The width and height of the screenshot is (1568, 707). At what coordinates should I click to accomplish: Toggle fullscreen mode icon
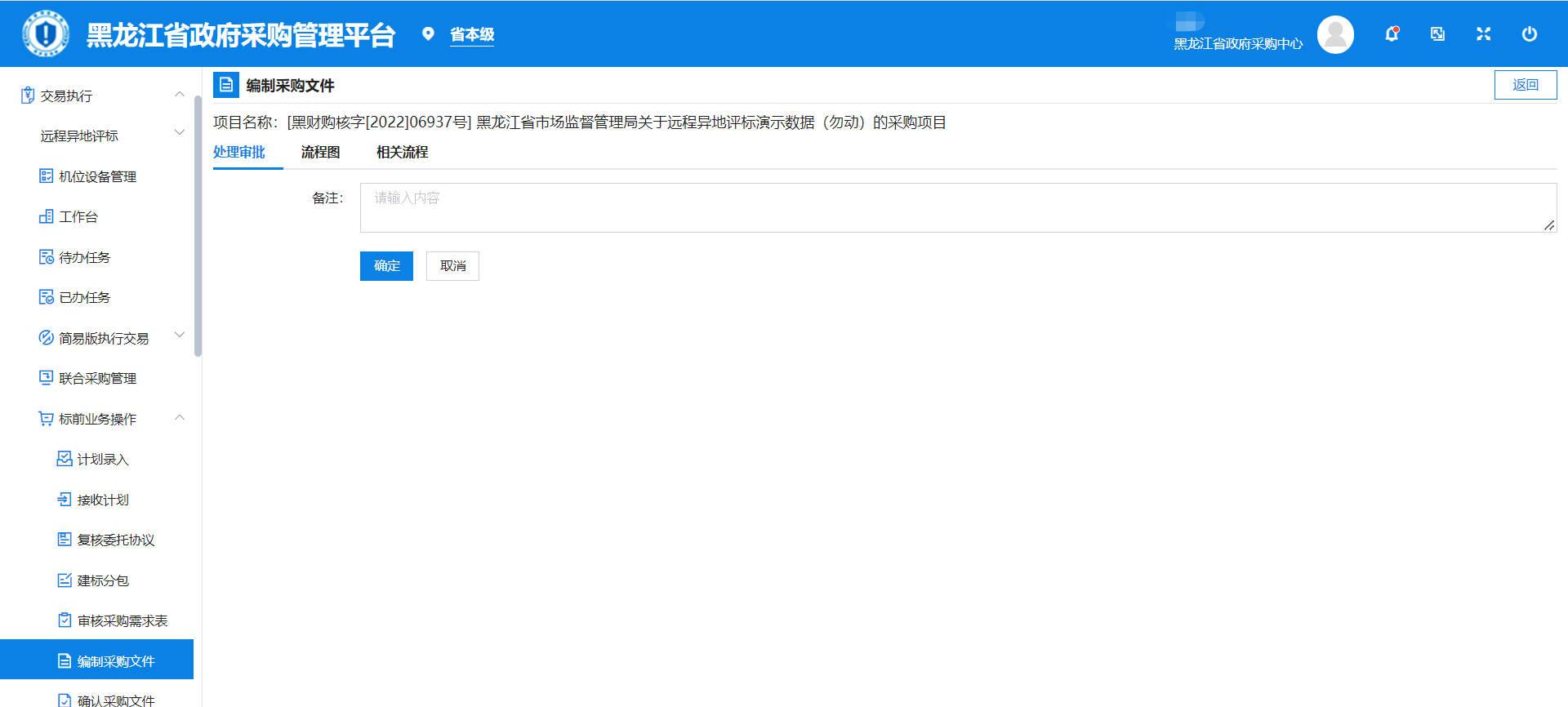pyautogui.click(x=1484, y=33)
